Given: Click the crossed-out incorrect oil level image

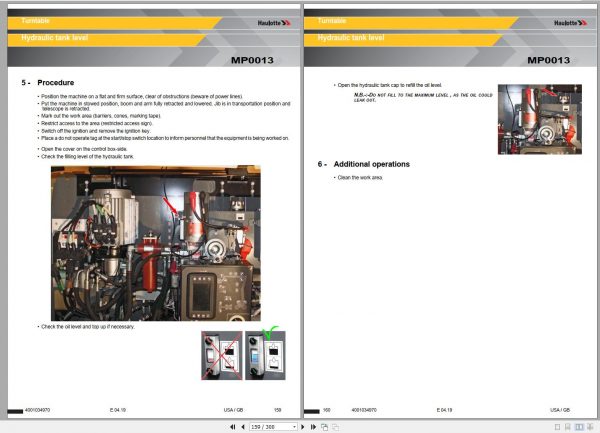Looking at the screenshot, I should pyautogui.click(x=222, y=355).
